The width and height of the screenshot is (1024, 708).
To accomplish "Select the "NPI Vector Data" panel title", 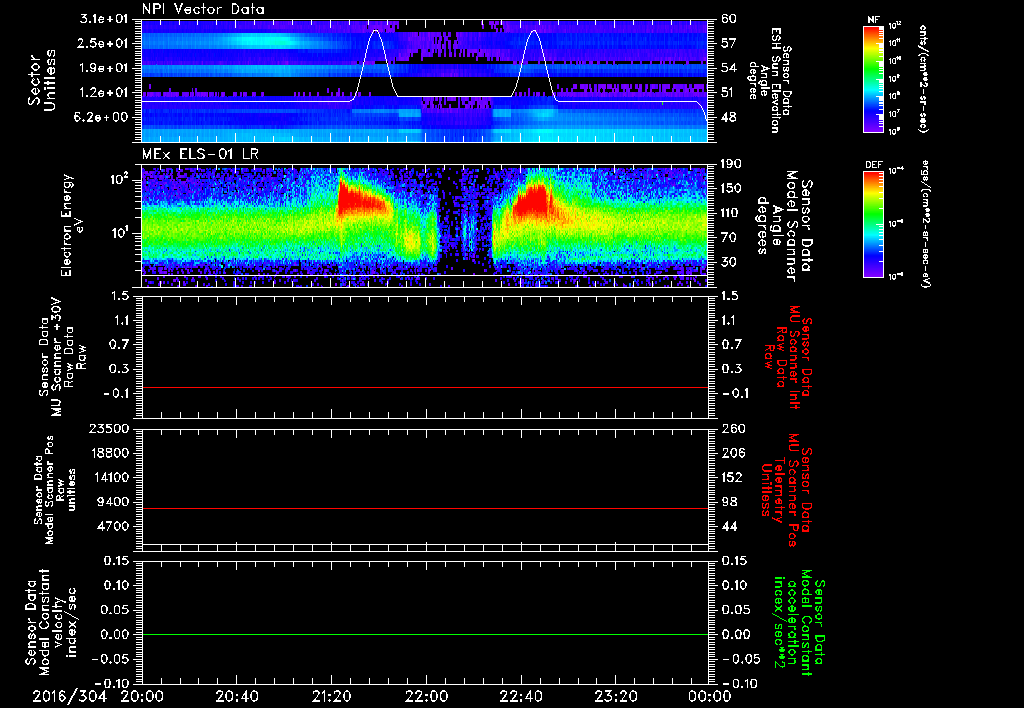I will point(203,9).
